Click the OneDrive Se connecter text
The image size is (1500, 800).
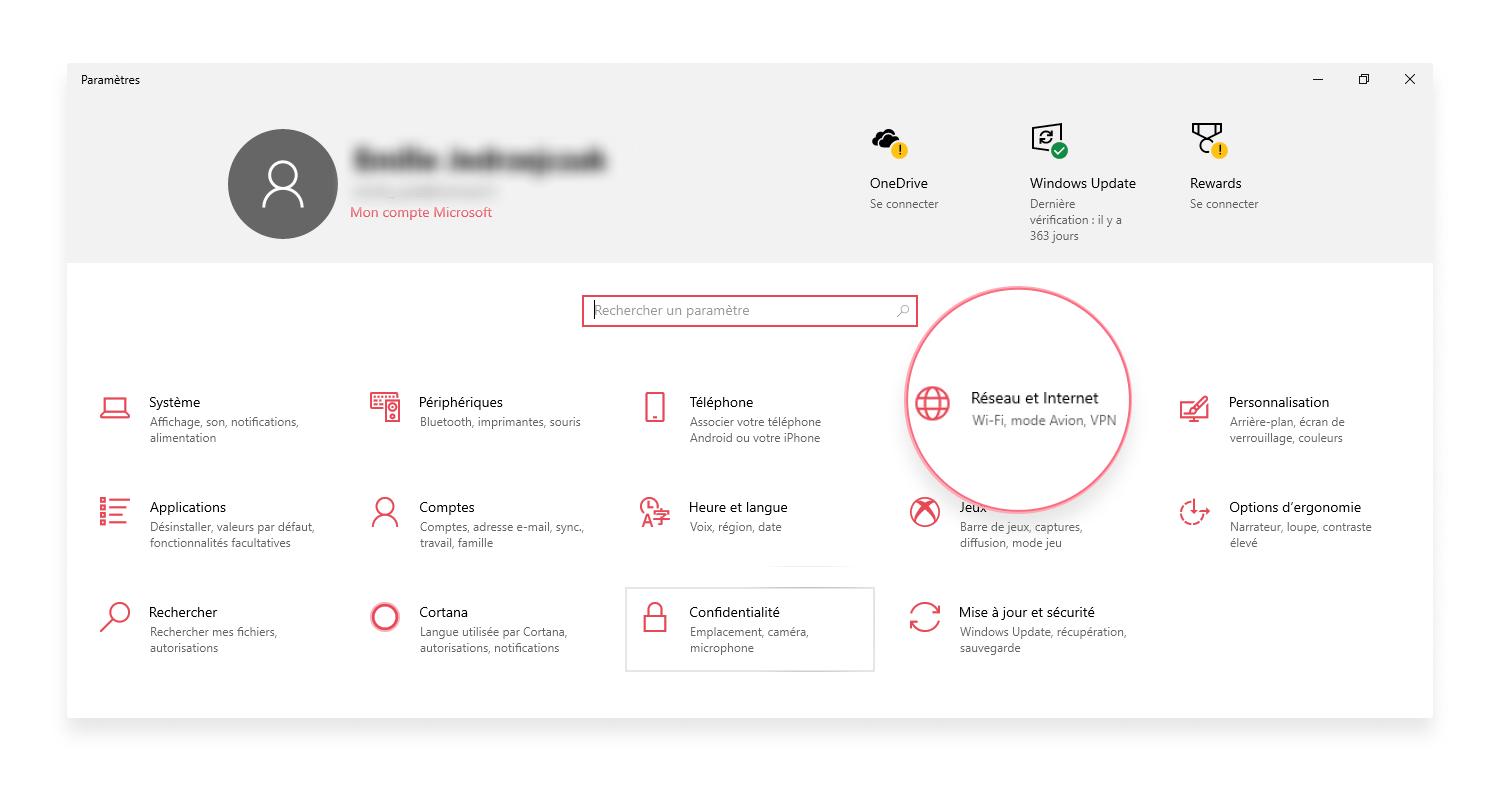[904, 204]
